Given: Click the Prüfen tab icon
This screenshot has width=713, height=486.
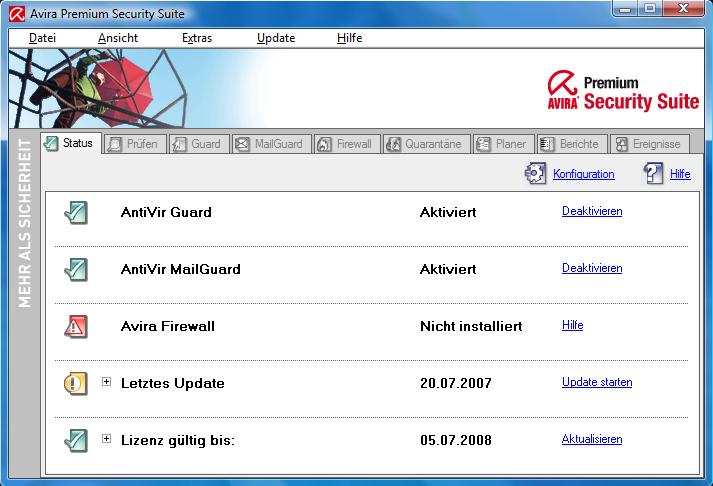Looking at the screenshot, I should coord(115,144).
